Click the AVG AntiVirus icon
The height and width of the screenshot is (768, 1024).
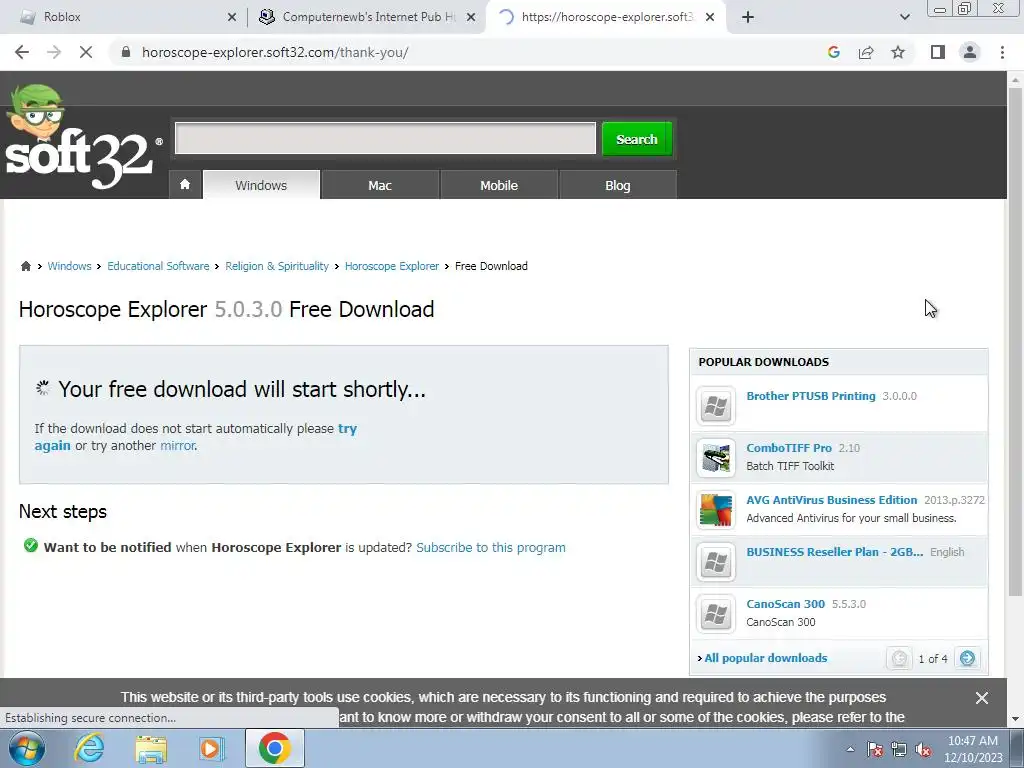[716, 510]
